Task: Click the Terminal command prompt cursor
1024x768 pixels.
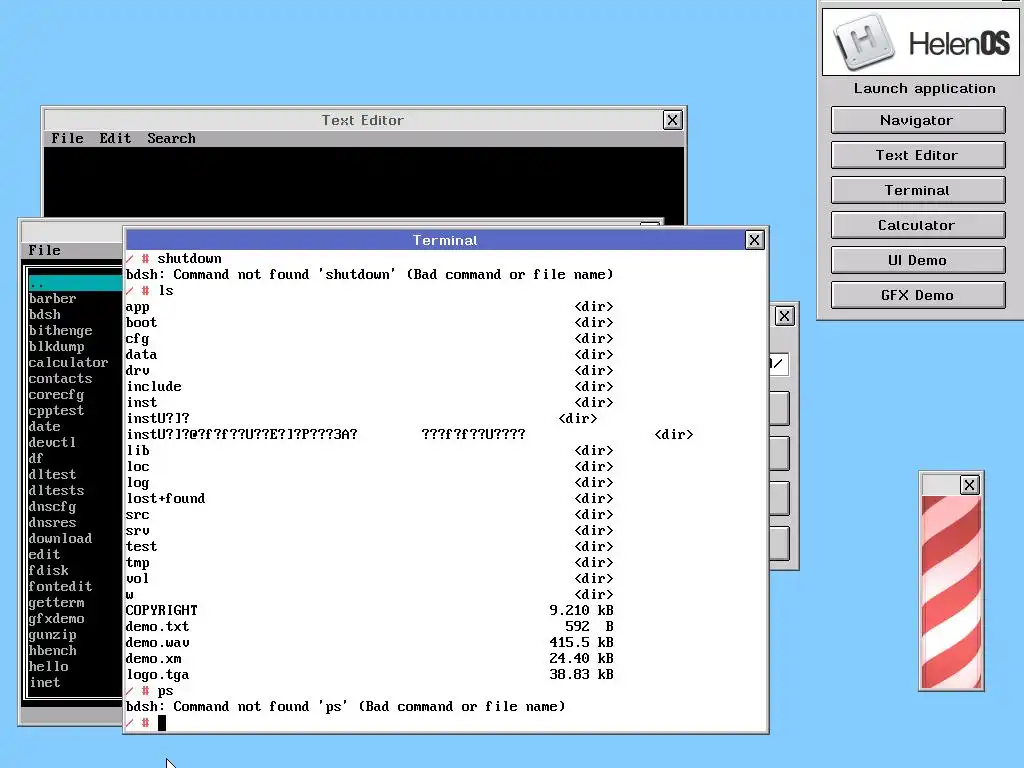Action: coord(162,722)
